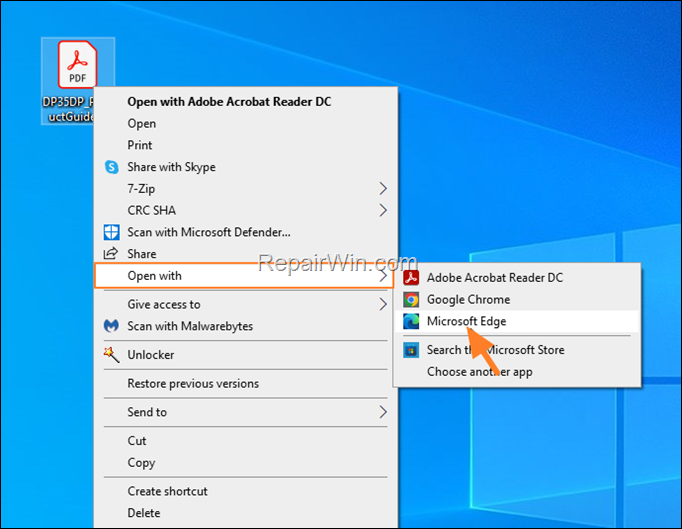Screen dimensions: 682x529
Task: Expand the Open with submenu arrow
Action: coord(383,276)
